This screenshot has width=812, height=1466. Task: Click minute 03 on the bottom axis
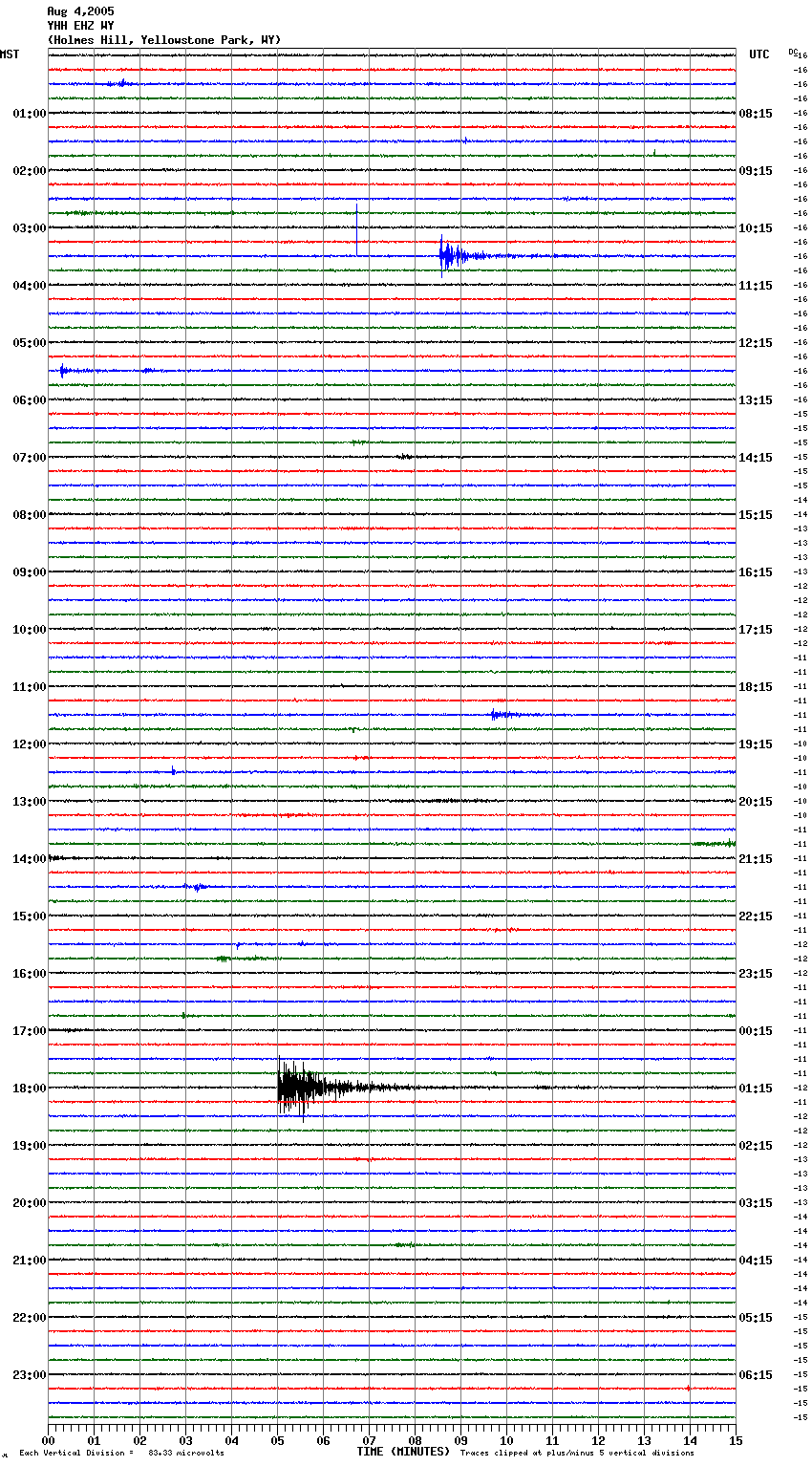185,1441
